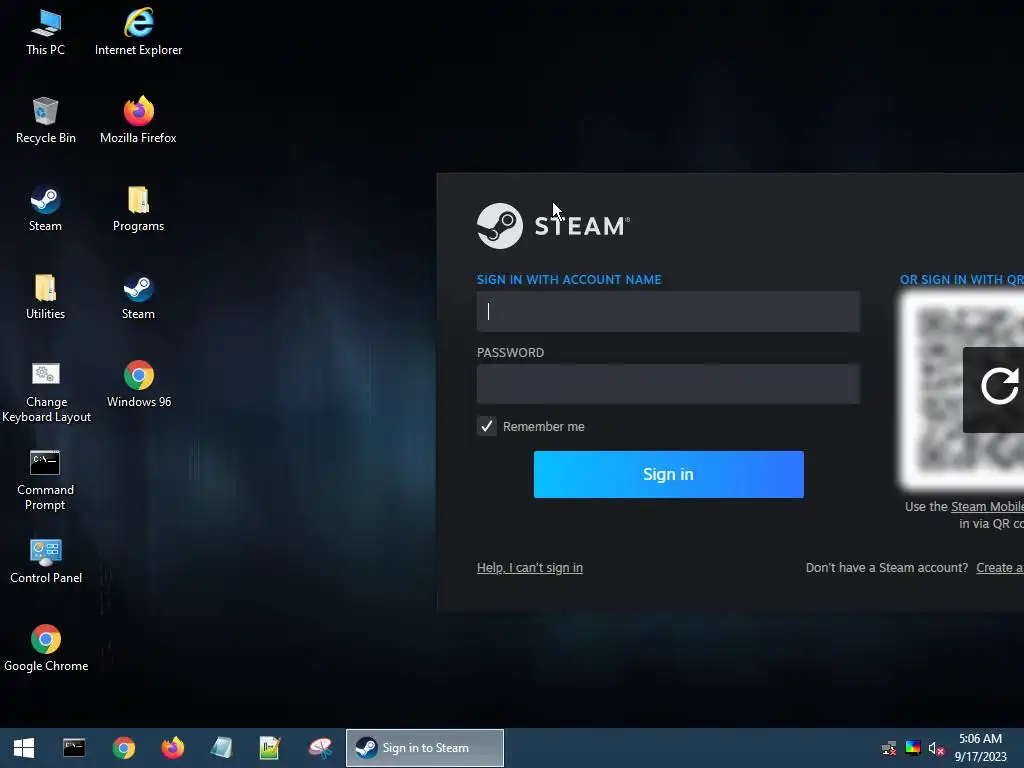Open the Utilities folder on desktop
This screenshot has width=1024, height=768.
click(x=46, y=296)
